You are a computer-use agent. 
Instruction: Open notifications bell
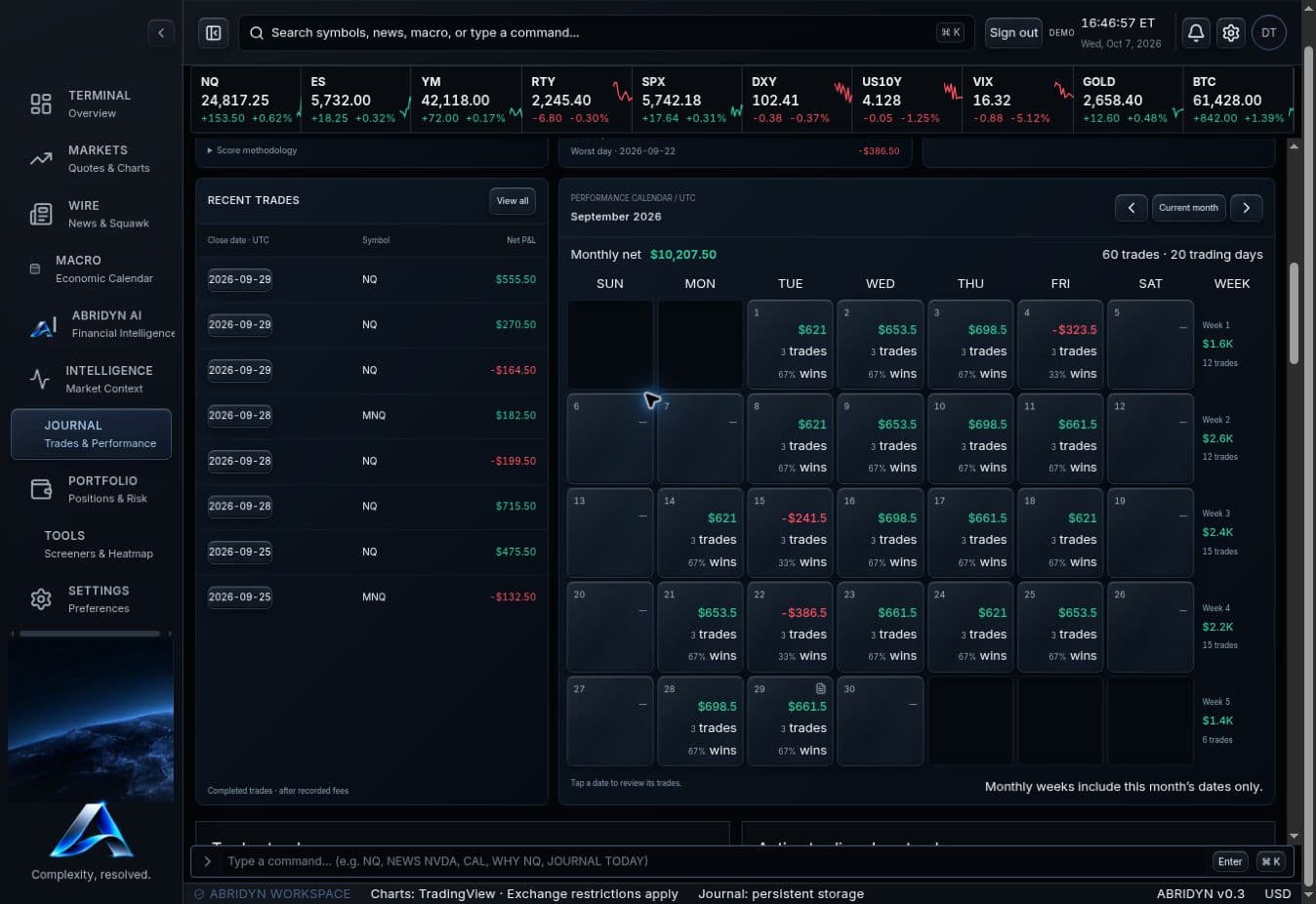click(1196, 32)
